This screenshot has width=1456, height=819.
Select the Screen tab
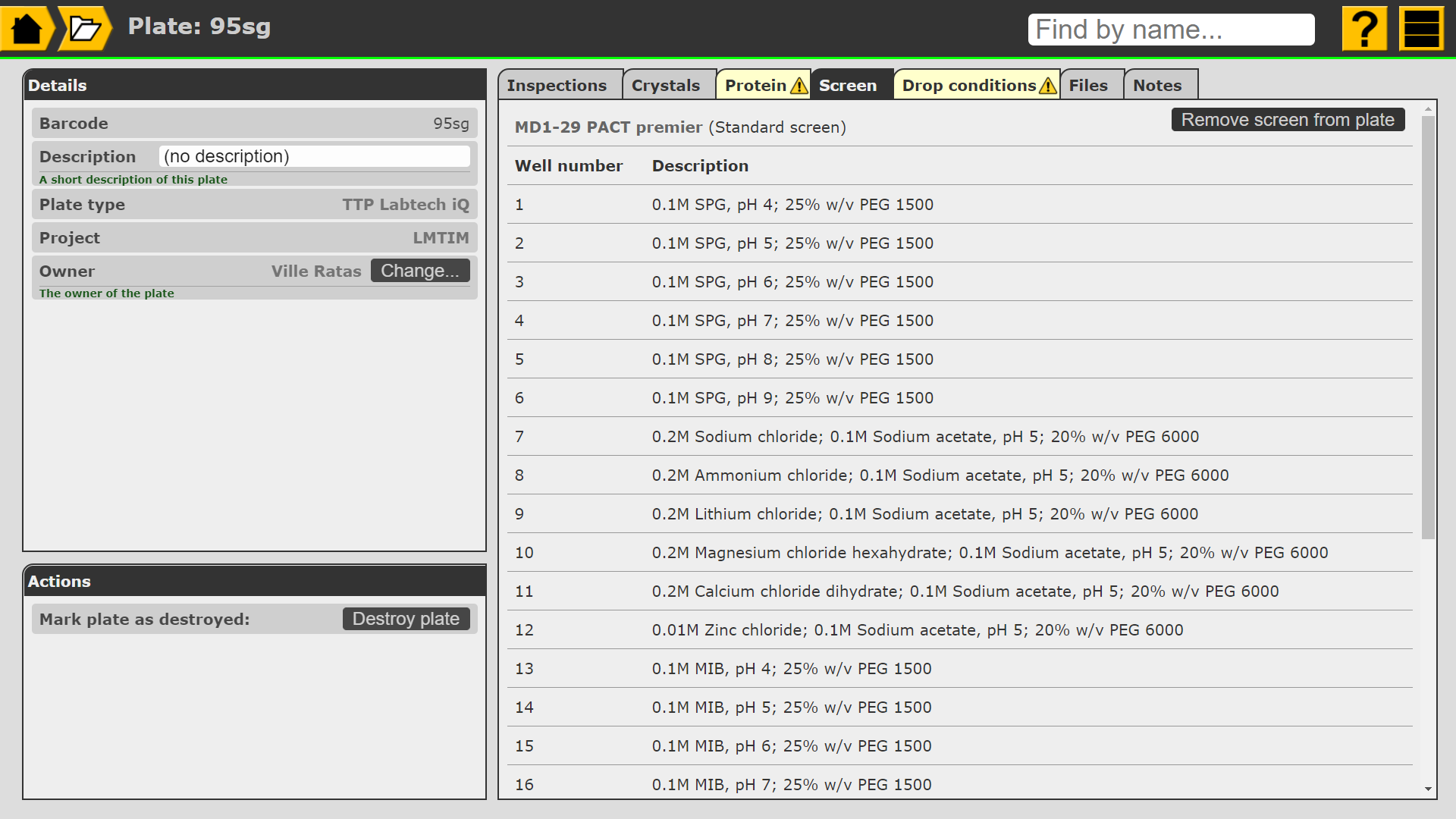847,86
